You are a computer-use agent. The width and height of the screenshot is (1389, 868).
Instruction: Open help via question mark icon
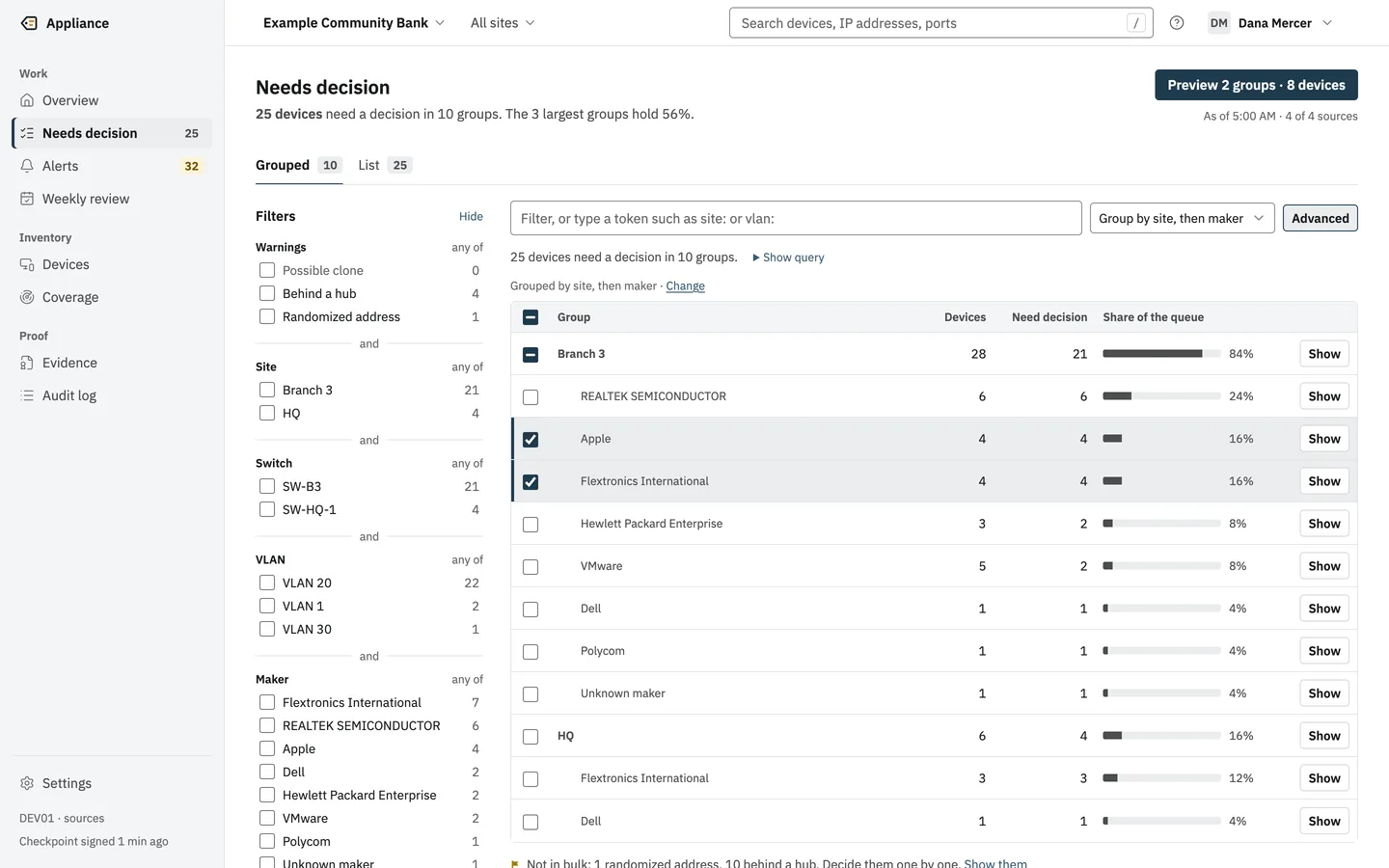point(1177,23)
